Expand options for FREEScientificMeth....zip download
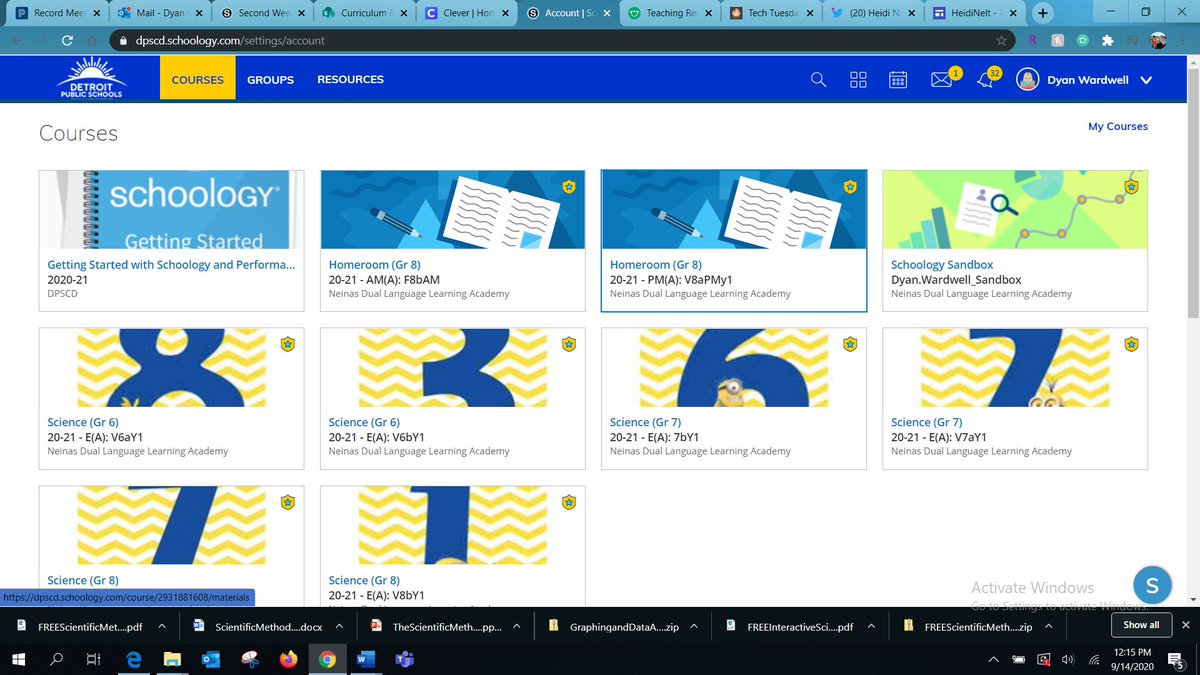 [1050, 626]
